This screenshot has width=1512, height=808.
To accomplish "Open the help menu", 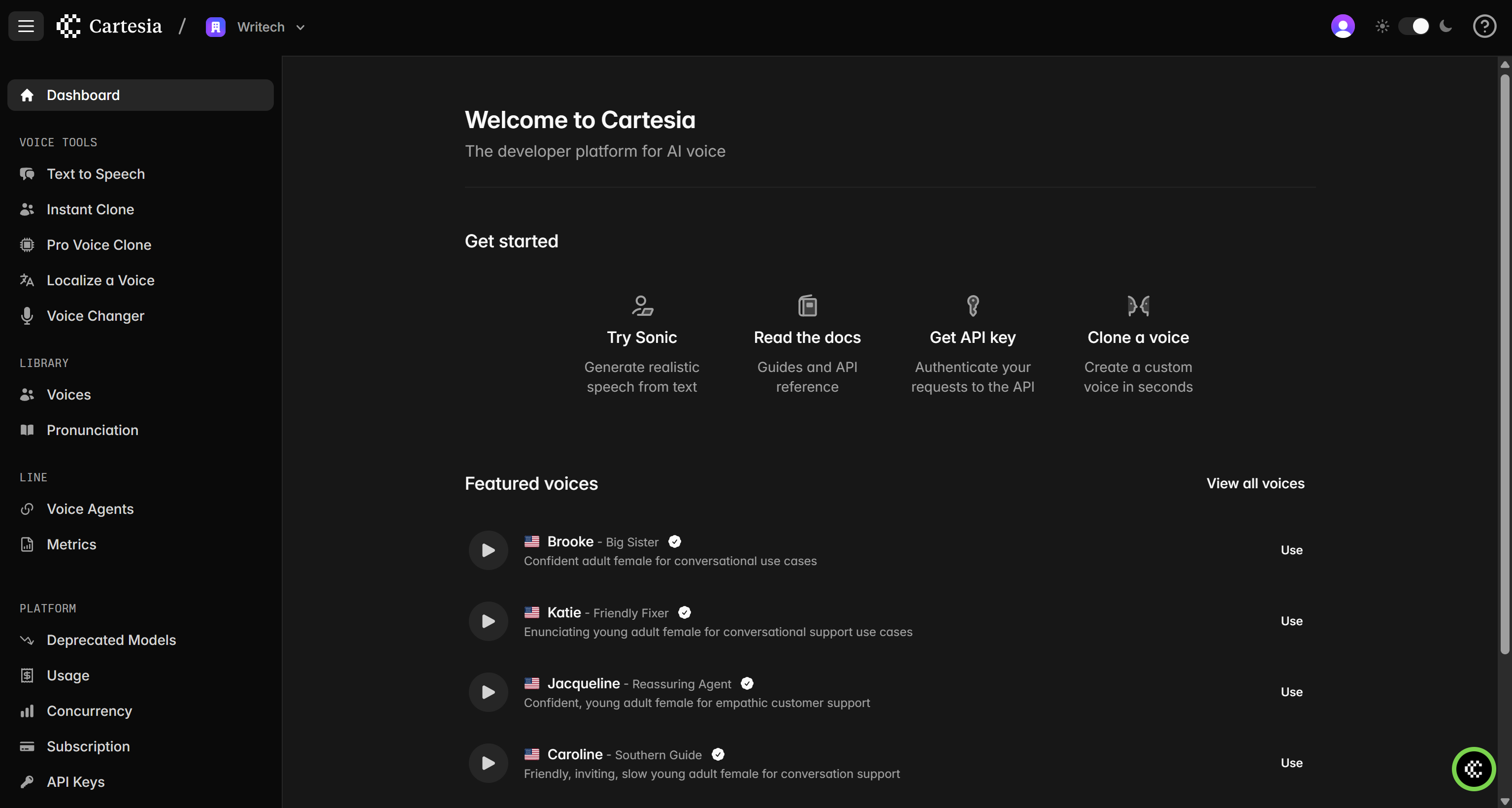I will 1484,27.
